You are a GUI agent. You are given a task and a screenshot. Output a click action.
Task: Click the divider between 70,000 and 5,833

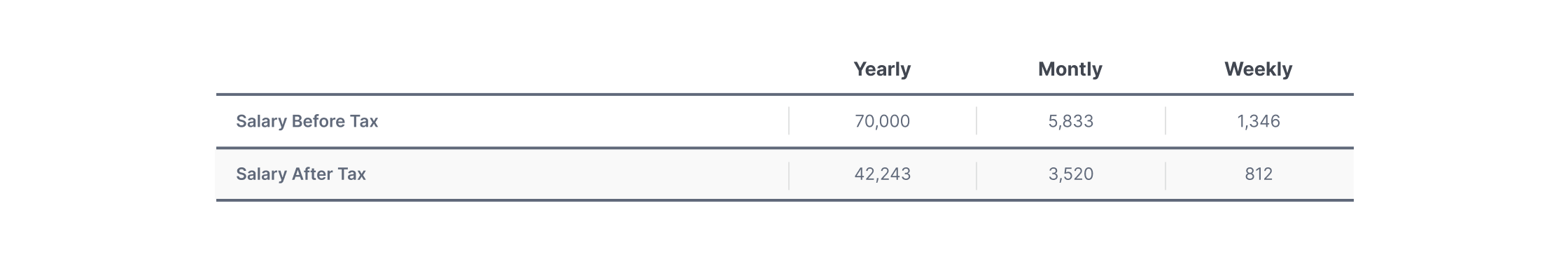pos(976,120)
